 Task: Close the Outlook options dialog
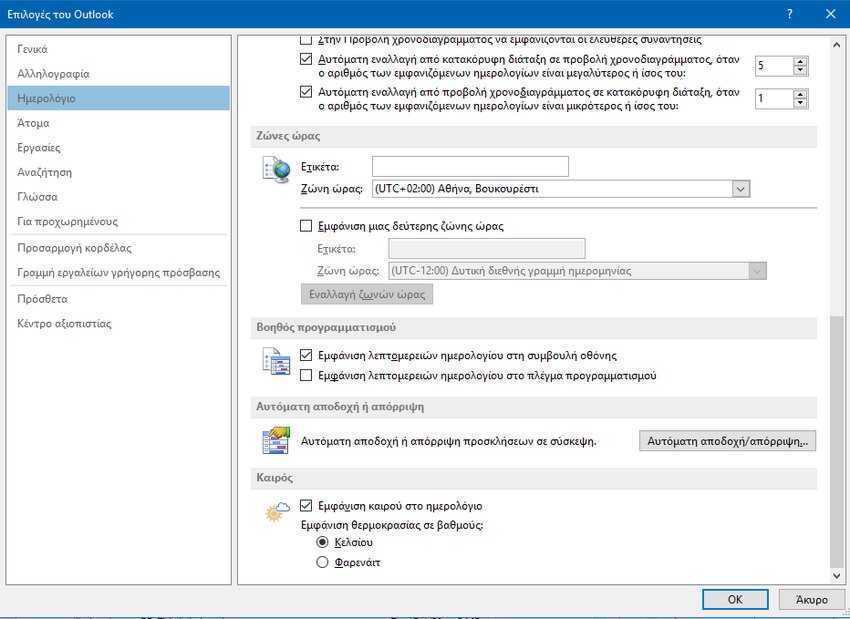(x=830, y=14)
